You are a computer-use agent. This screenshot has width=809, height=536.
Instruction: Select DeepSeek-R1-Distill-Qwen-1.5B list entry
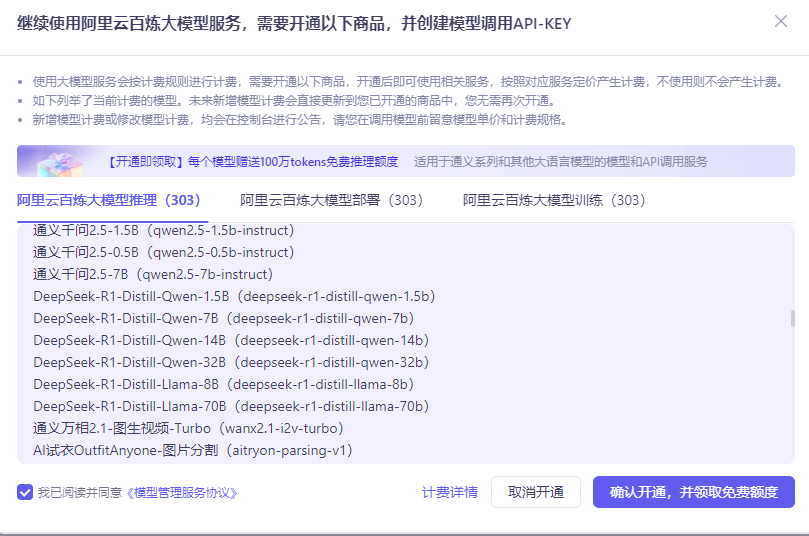(x=234, y=296)
